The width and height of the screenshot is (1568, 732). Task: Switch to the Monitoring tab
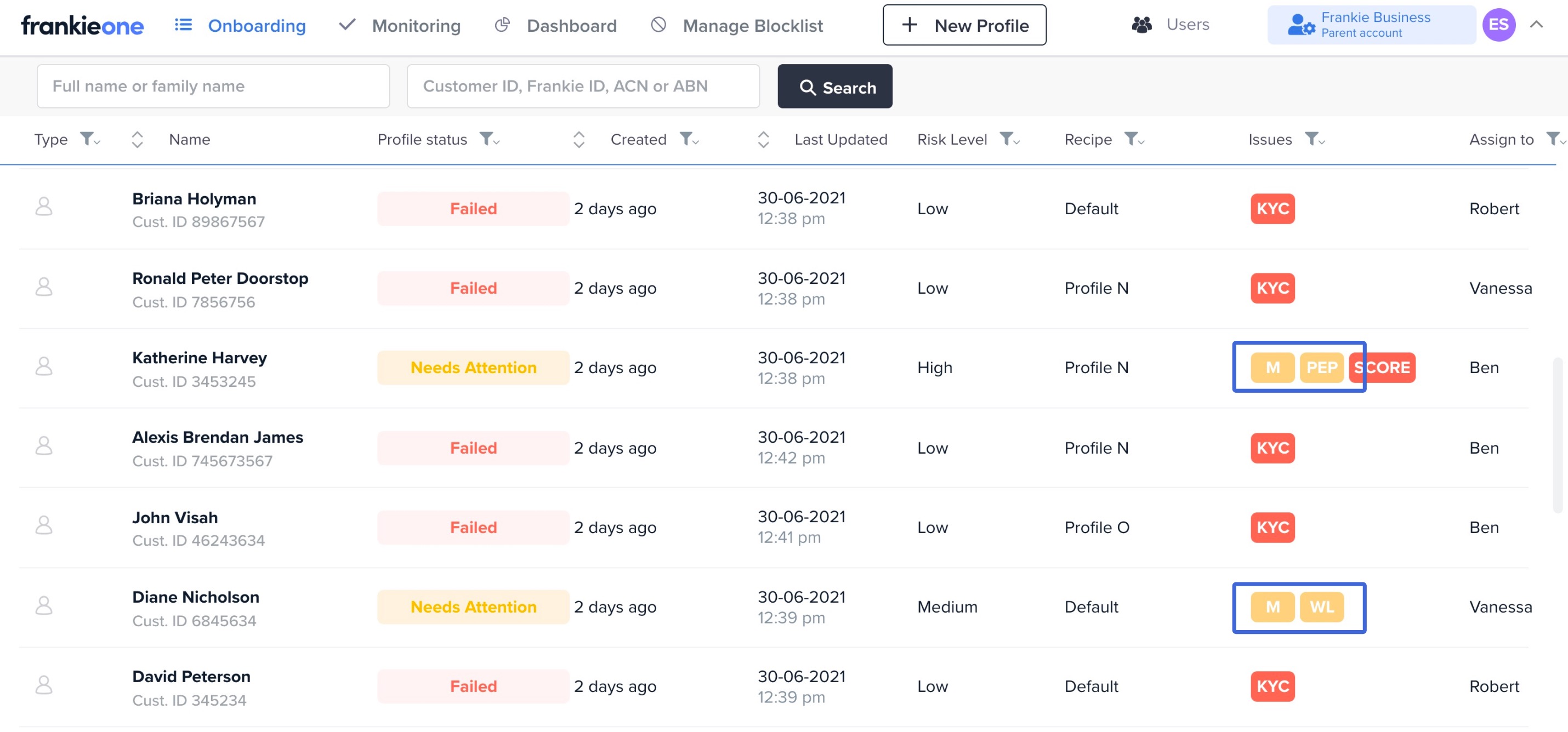416,26
